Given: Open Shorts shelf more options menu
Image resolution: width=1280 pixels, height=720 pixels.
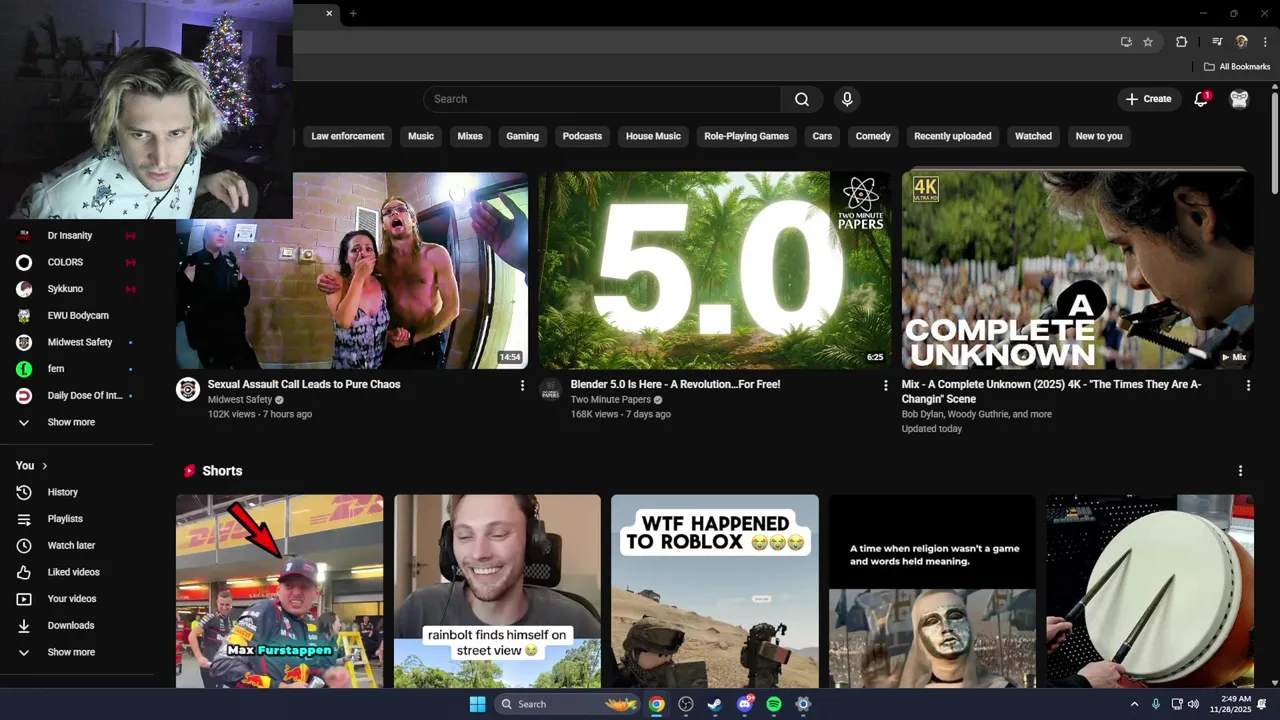Looking at the screenshot, I should coord(1240,471).
